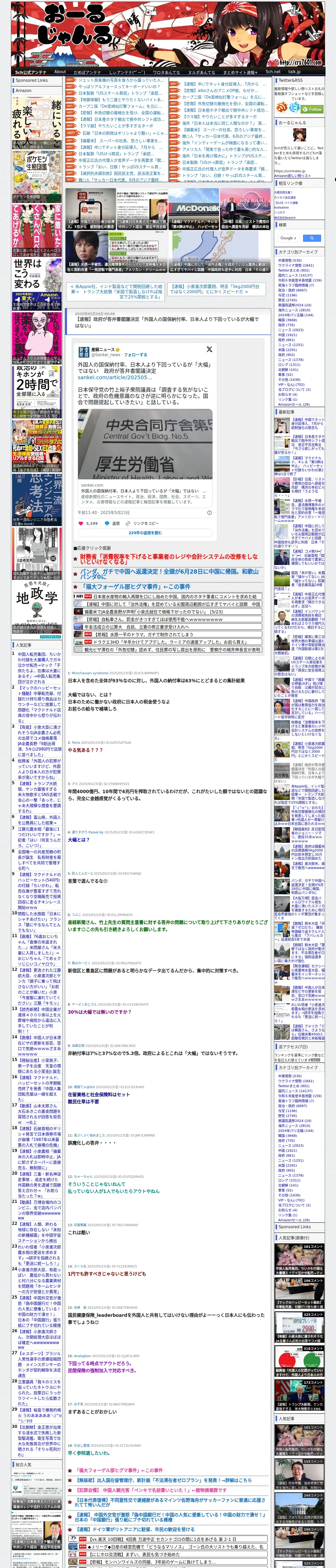
Task: Open tweet image of 中央合同庁舎第5号館
Action: [145, 444]
